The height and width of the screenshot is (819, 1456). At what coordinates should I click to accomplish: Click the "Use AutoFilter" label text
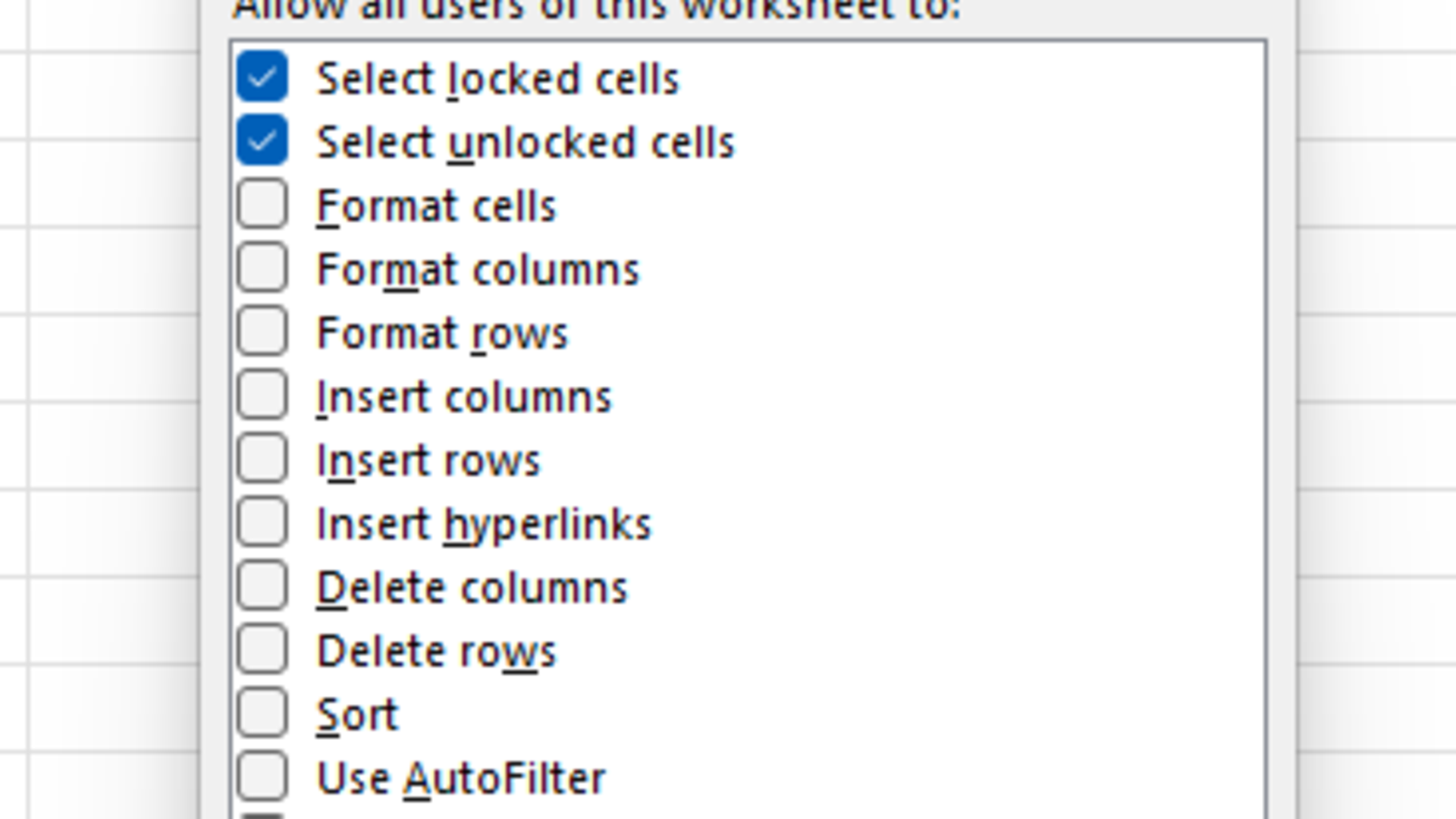[x=461, y=779]
